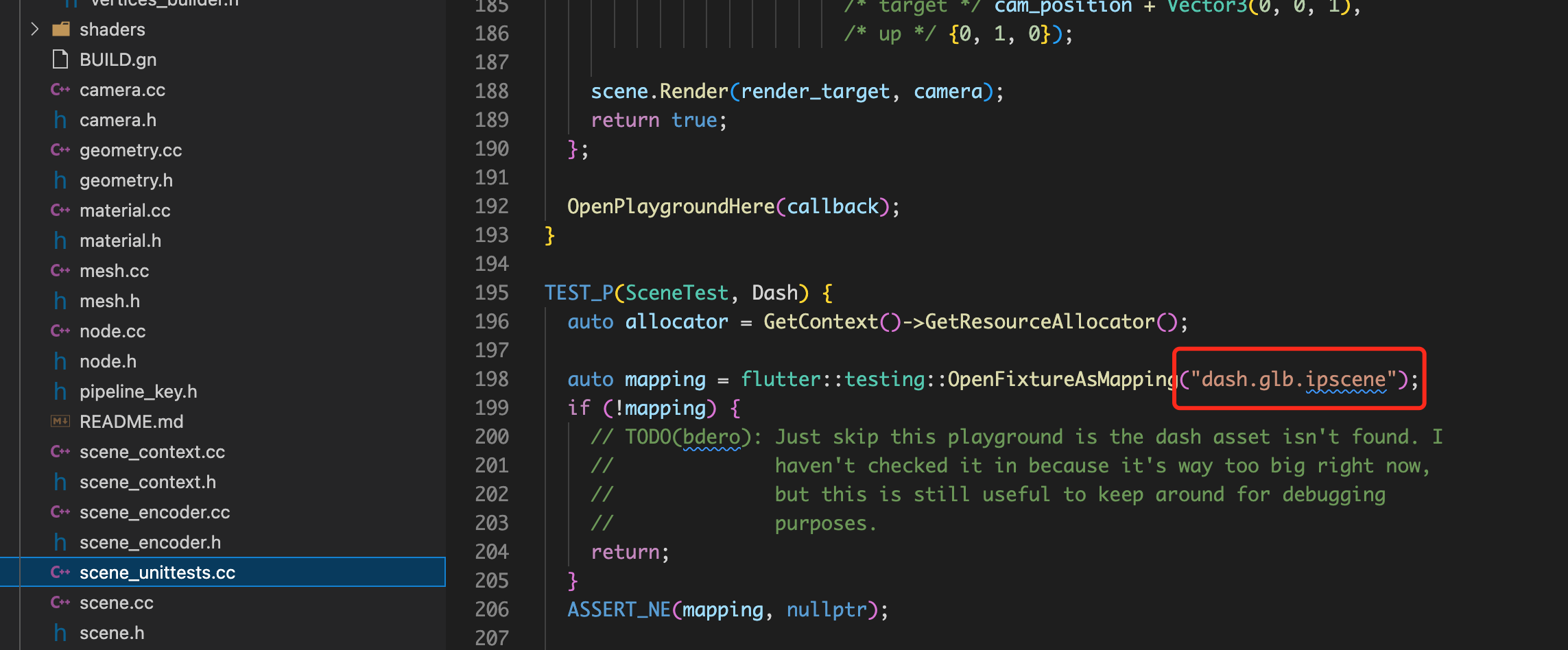Click the plain file icon beside BUILD.gn
1568x650 pixels.
pos(60,59)
